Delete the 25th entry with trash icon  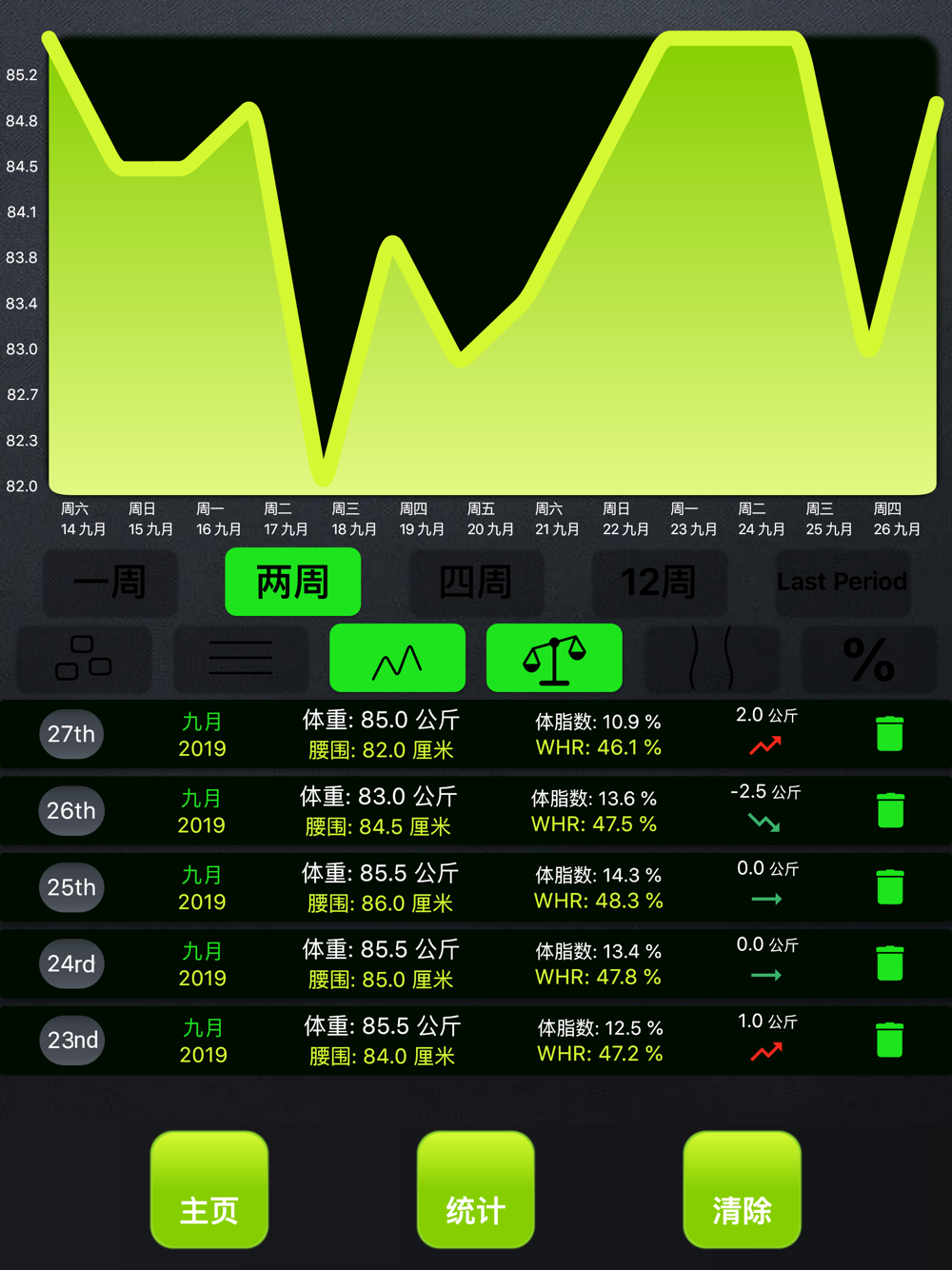(x=889, y=886)
